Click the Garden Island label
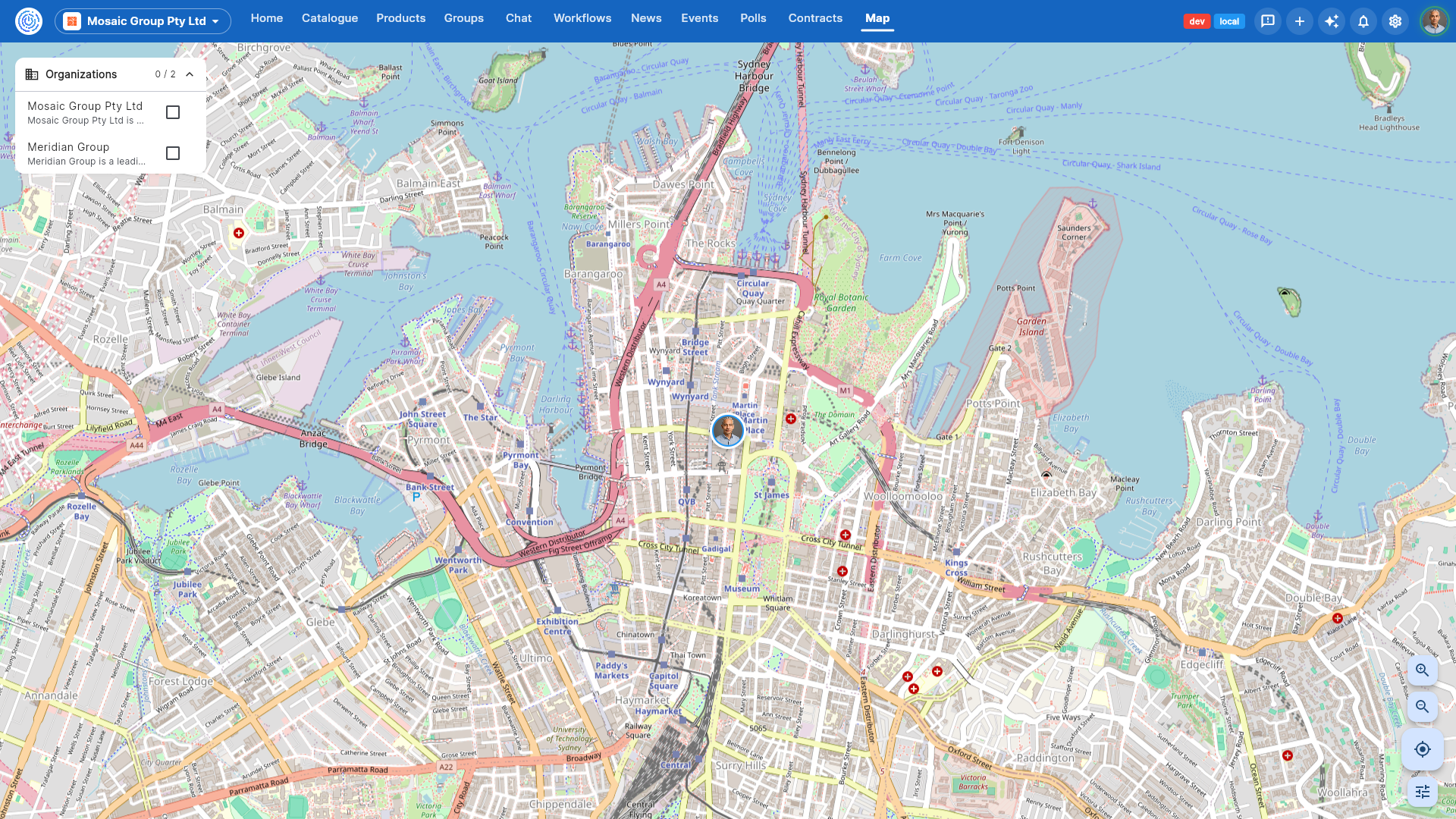 point(1031,327)
